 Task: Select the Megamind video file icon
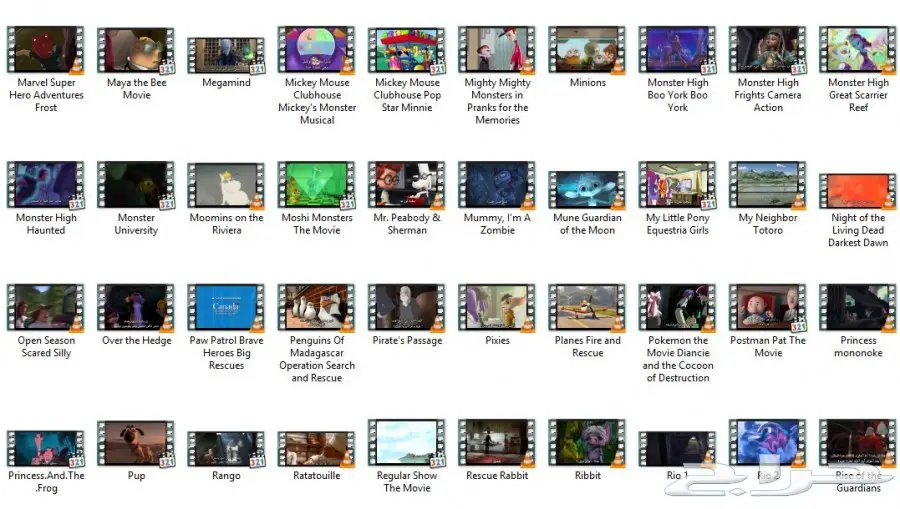click(x=226, y=56)
